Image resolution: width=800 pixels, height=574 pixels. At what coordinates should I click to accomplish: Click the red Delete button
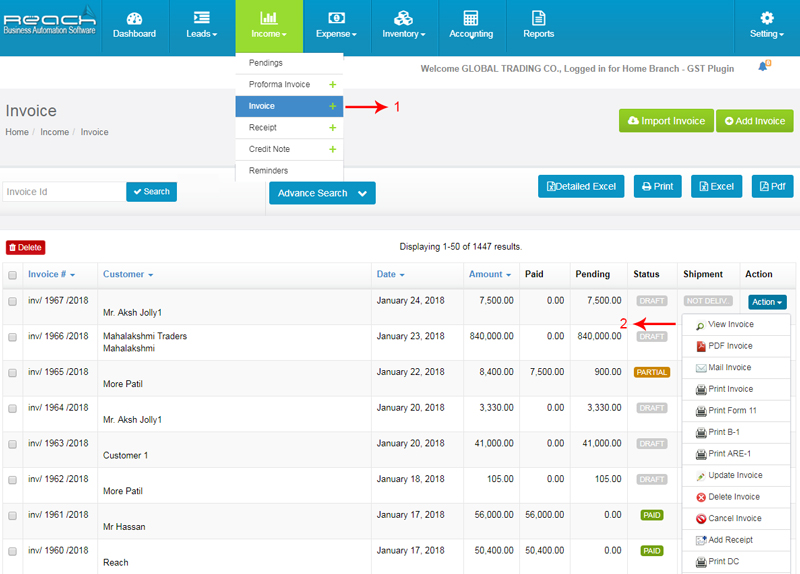(x=26, y=247)
